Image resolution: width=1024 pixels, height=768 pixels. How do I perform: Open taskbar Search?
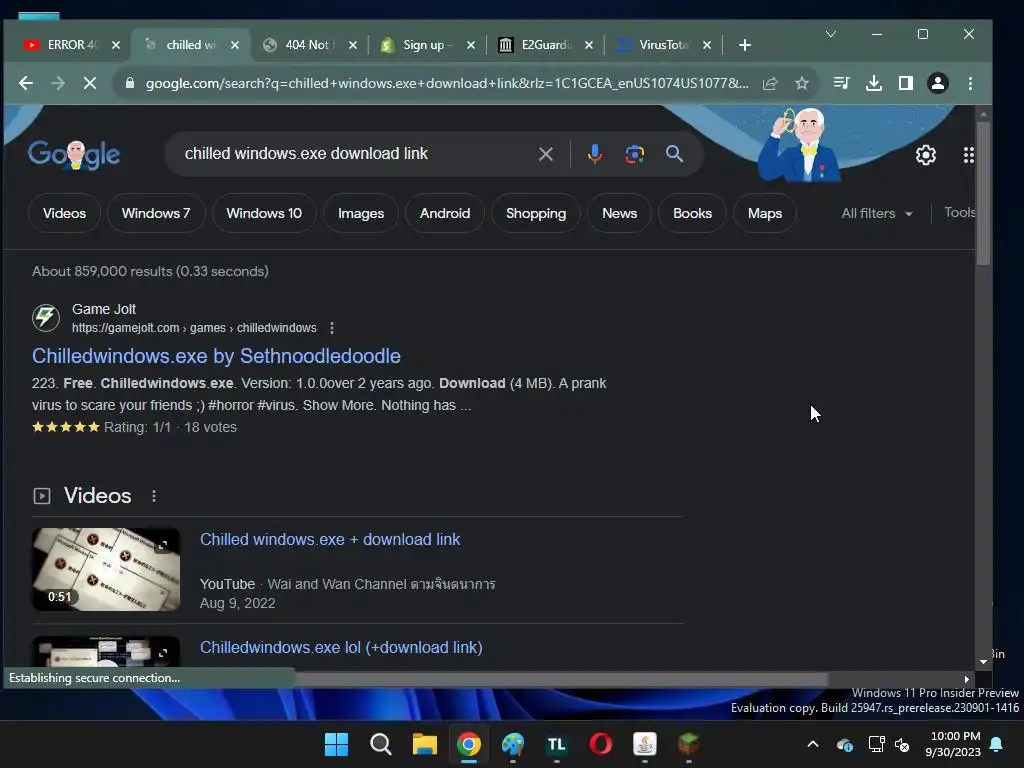(381, 744)
